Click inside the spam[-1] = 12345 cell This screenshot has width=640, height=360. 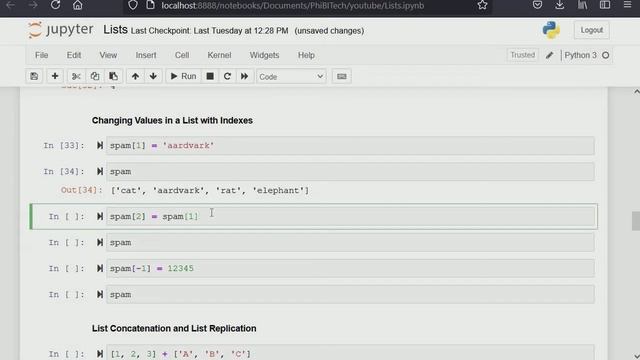pyautogui.click(x=350, y=269)
